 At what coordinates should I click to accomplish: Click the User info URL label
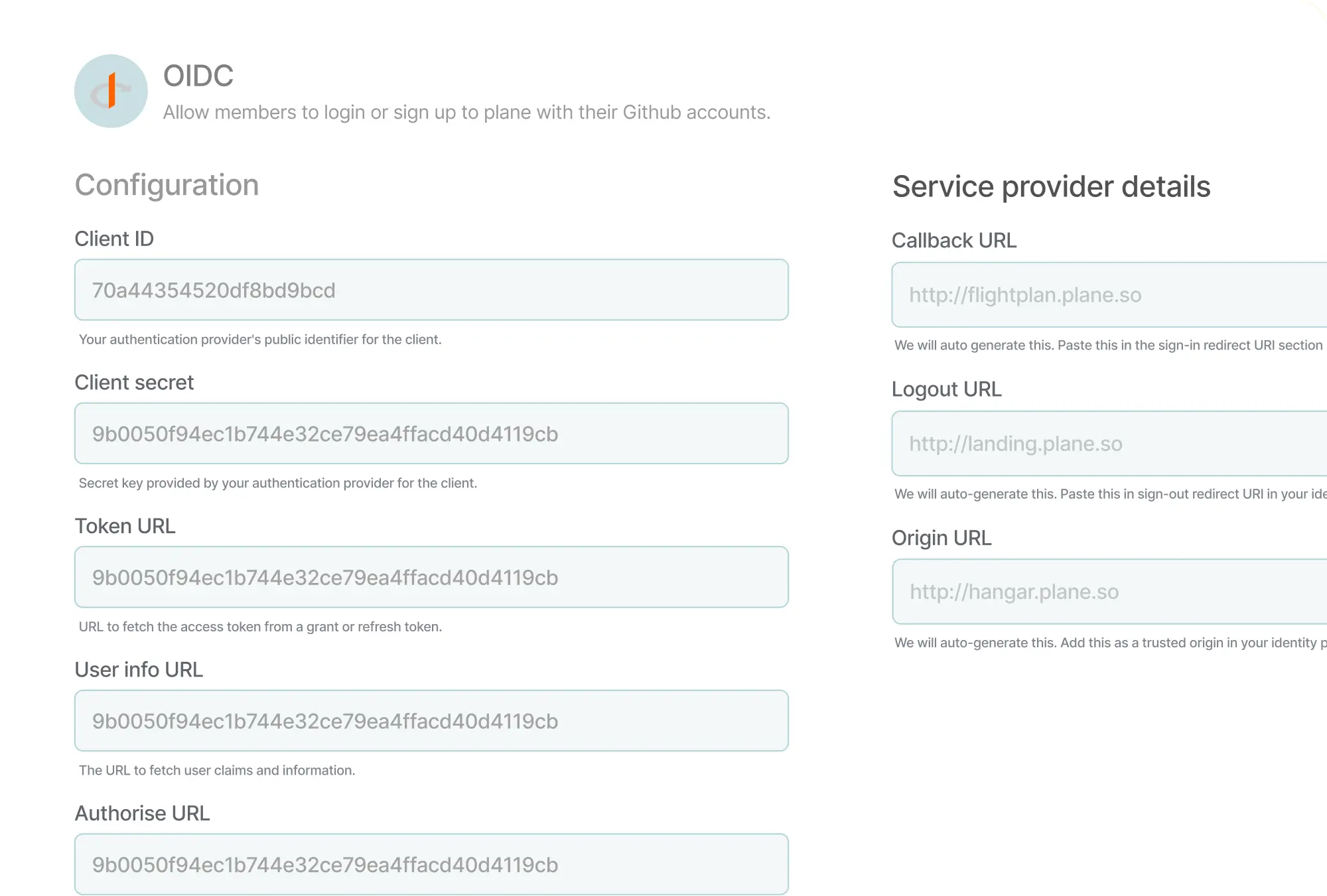[139, 670]
